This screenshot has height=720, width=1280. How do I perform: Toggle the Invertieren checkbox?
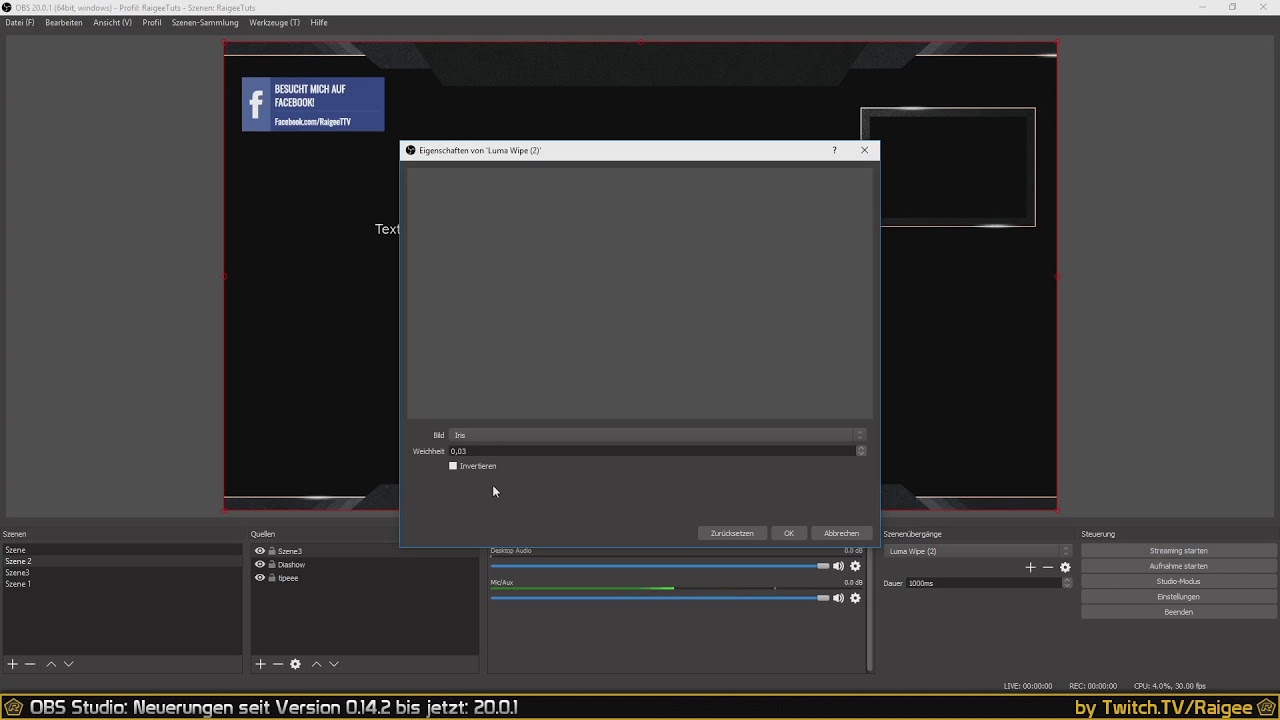[453, 466]
